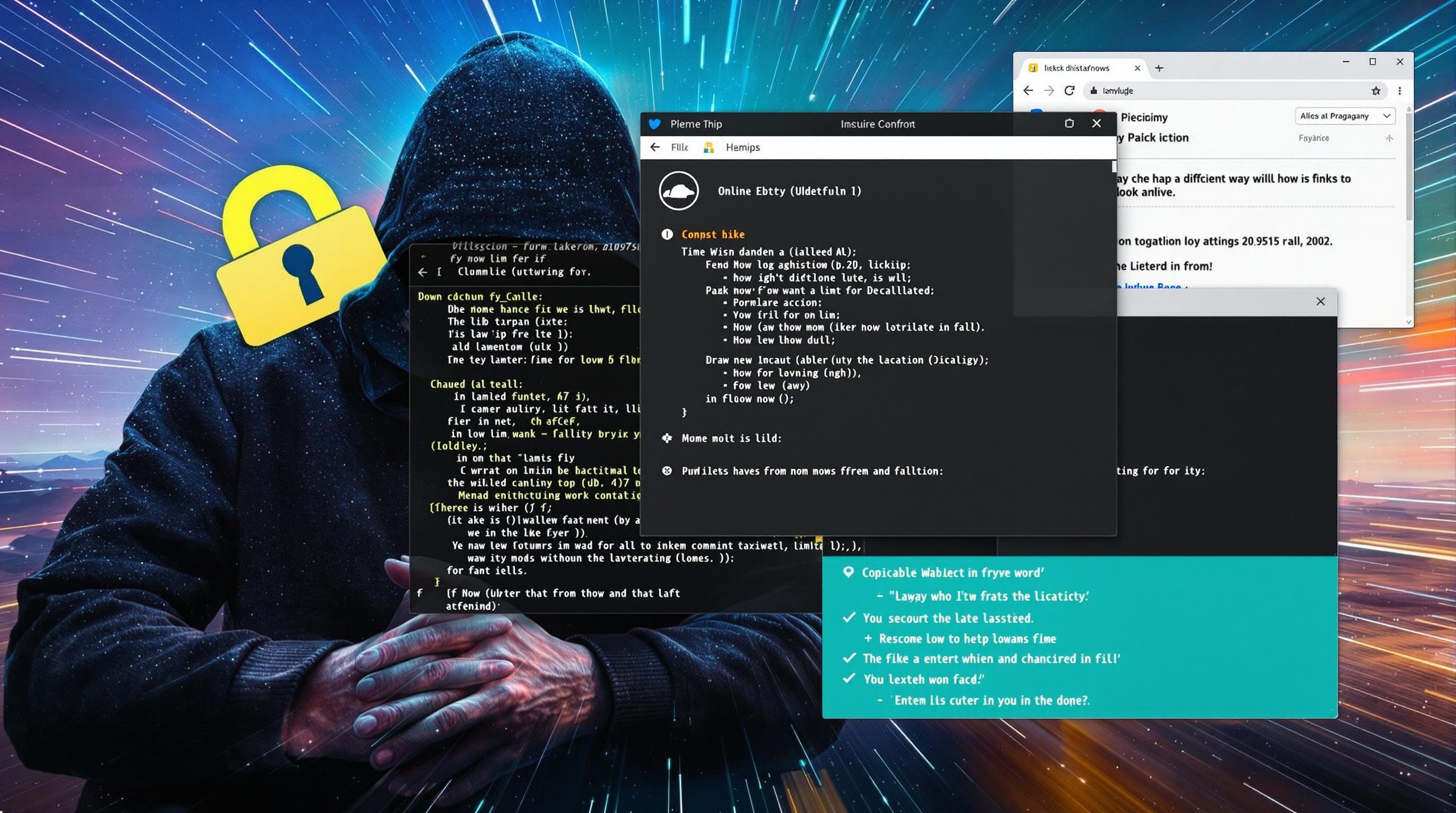
Task: Close the 'liskck dhistafnows' browser tab
Action: [x=1137, y=68]
